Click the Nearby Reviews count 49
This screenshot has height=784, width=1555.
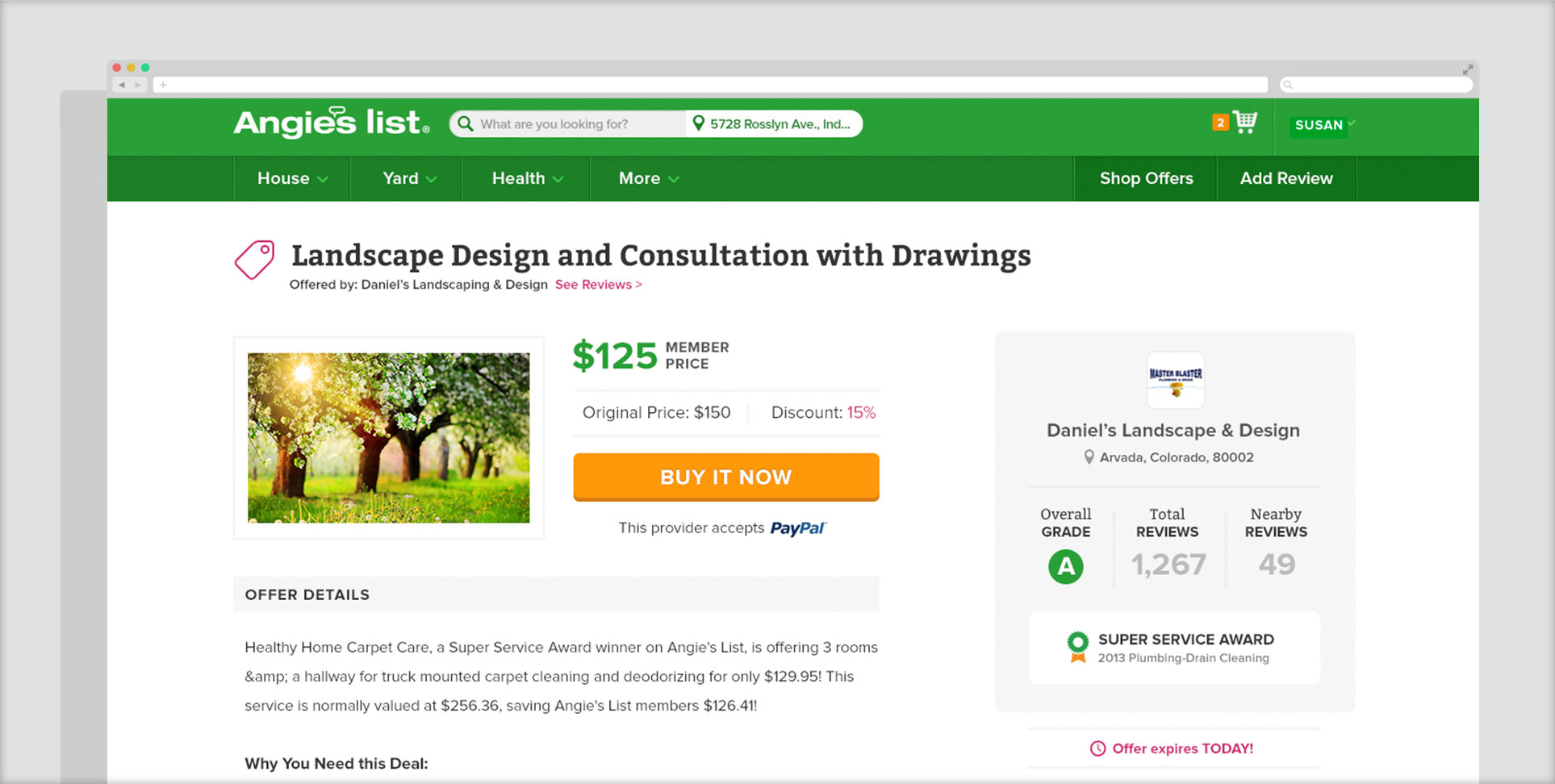[x=1277, y=565]
